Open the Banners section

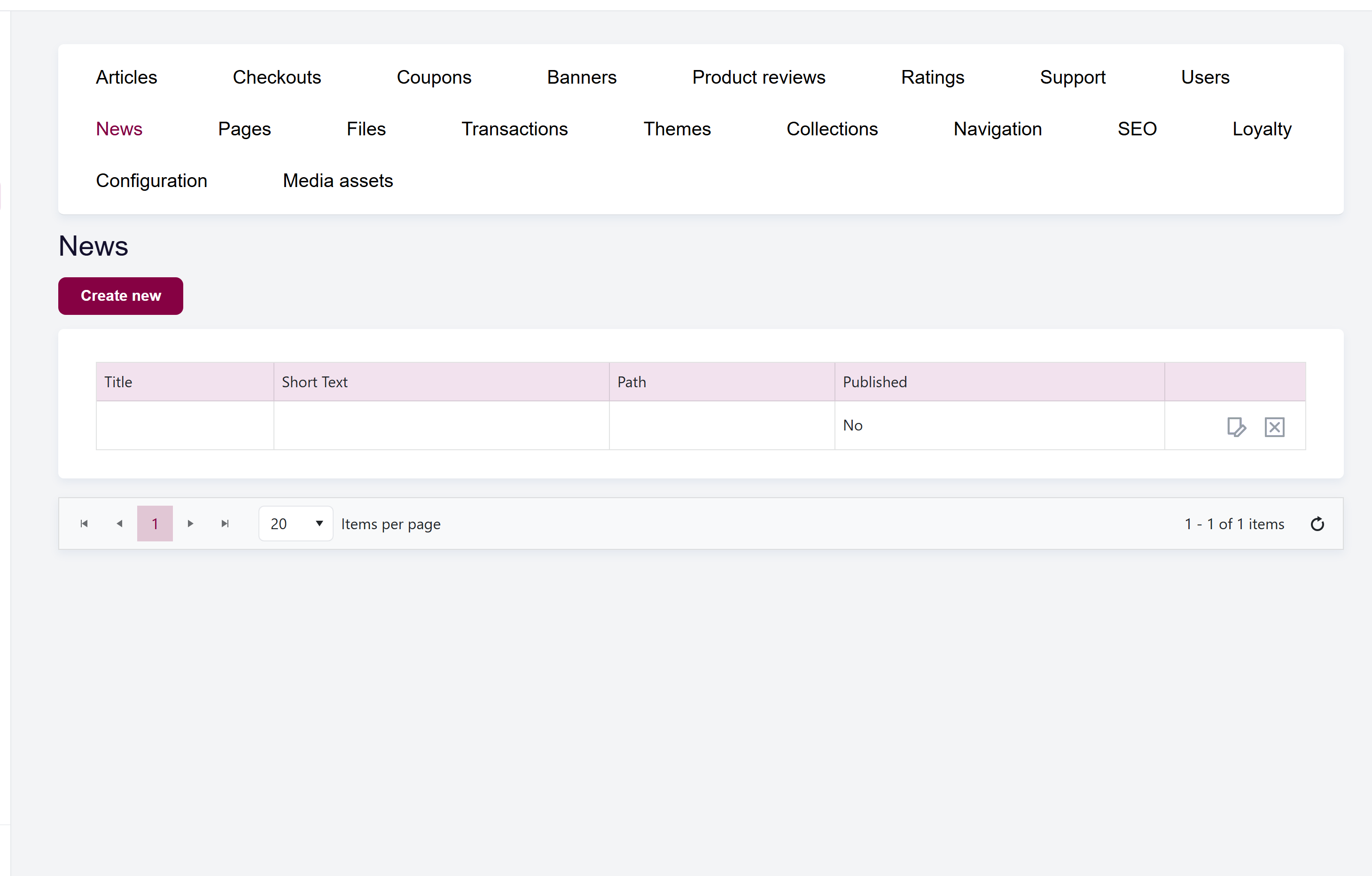pos(582,77)
